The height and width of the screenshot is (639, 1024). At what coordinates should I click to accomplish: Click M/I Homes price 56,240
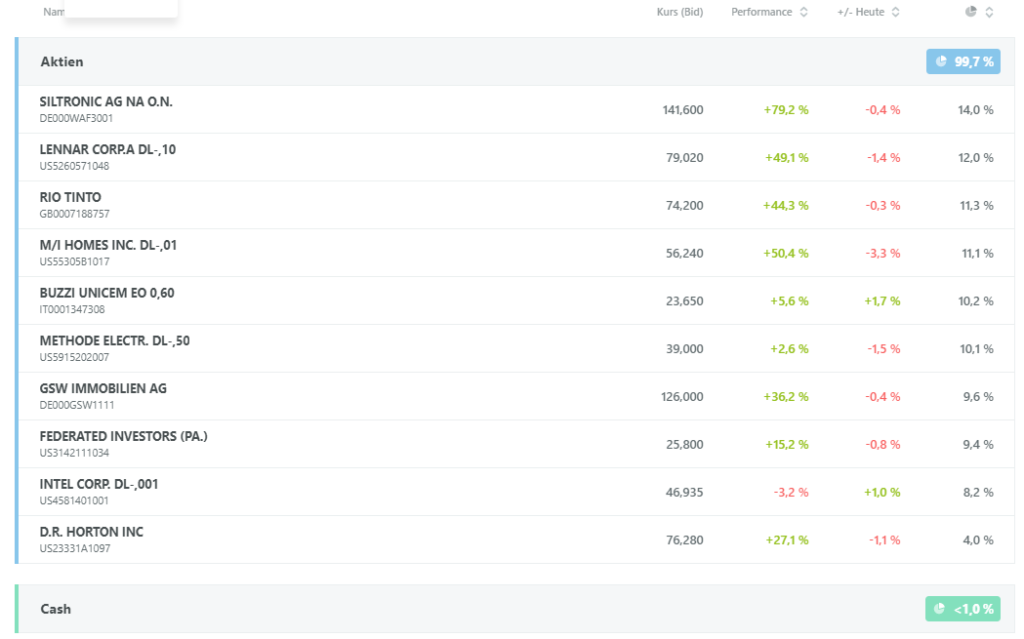tap(684, 253)
